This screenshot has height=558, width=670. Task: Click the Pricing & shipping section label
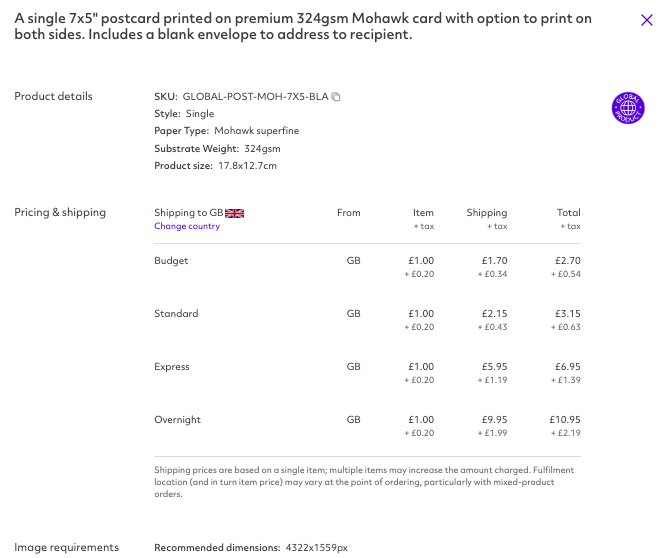click(60, 212)
